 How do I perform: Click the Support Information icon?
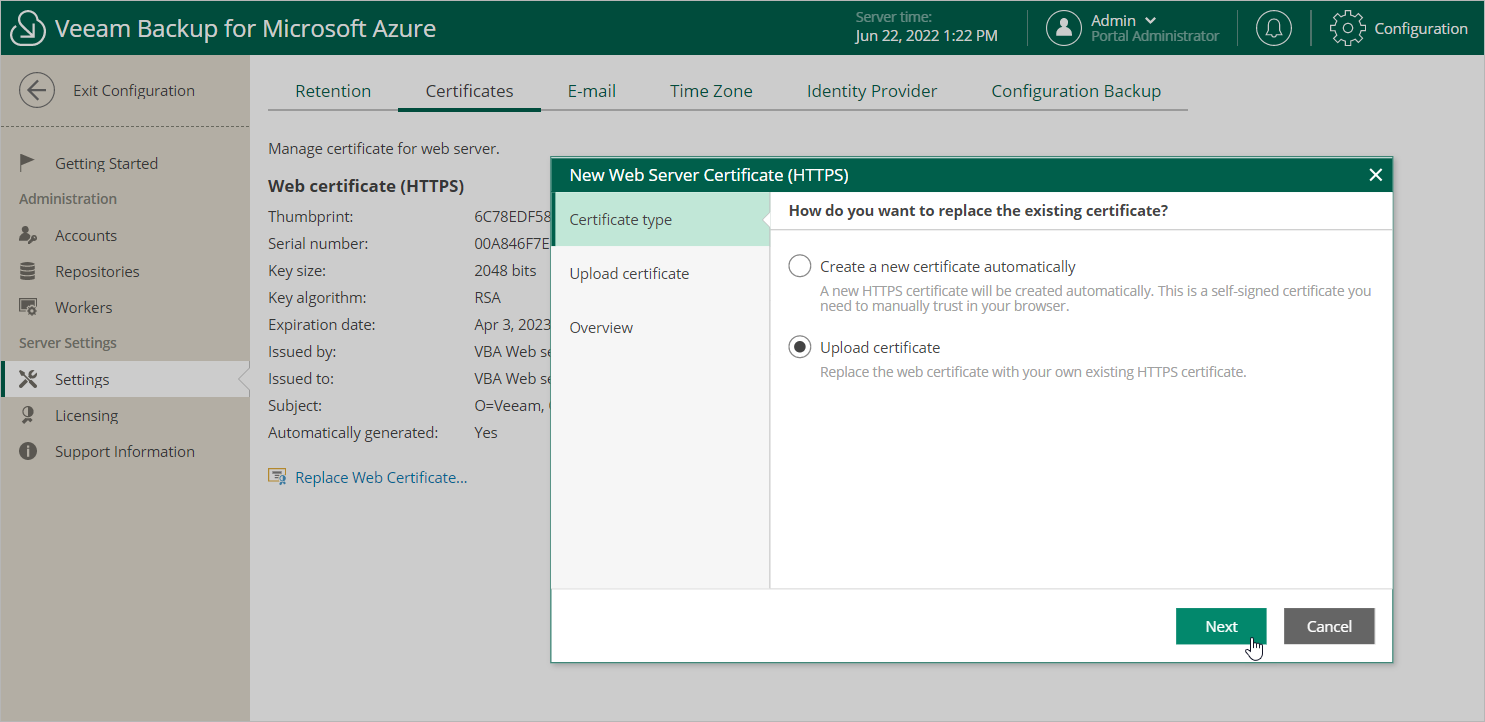click(28, 452)
